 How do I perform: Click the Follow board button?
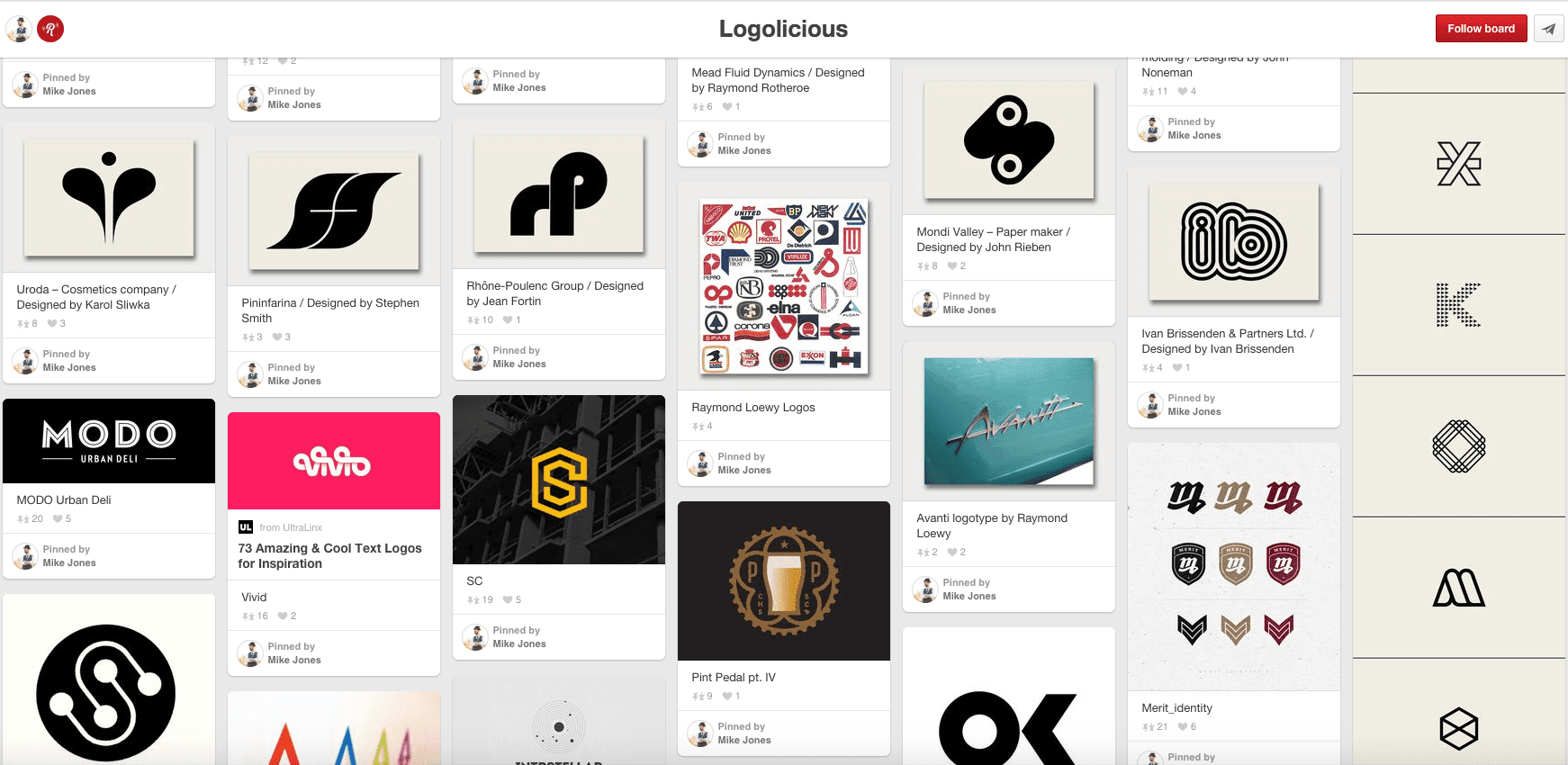click(x=1481, y=28)
